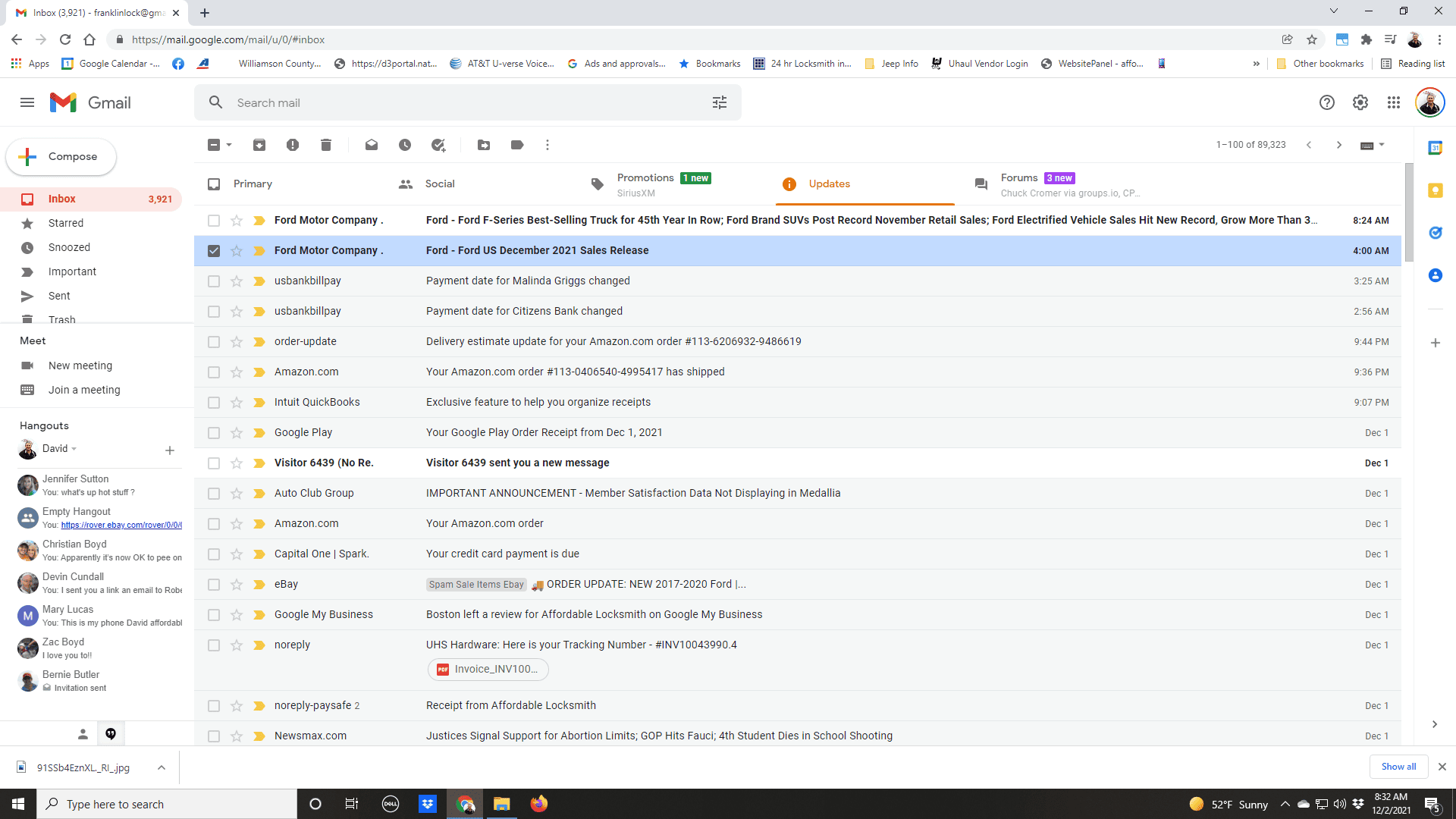Get add-ons with plus icon
This screenshot has height=819, width=1456.
coord(1436,343)
